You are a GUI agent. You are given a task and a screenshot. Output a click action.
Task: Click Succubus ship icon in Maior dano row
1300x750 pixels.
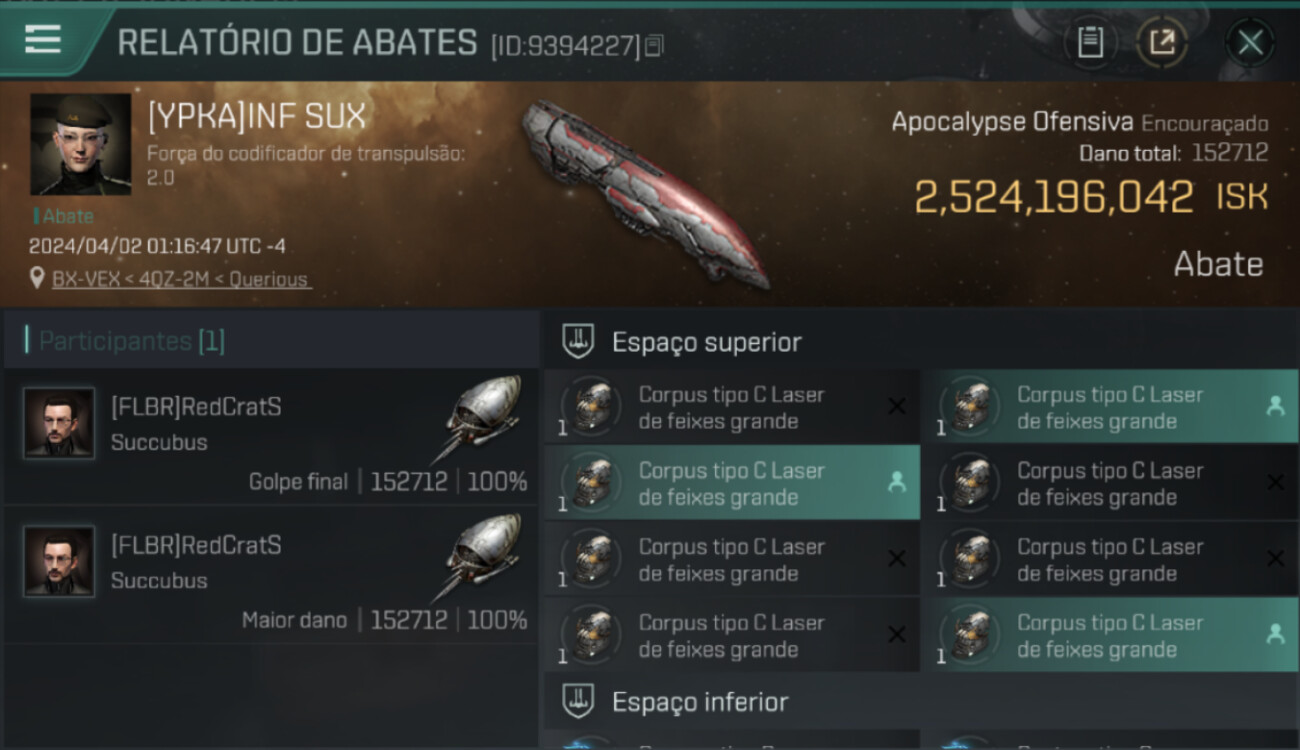pos(480,557)
